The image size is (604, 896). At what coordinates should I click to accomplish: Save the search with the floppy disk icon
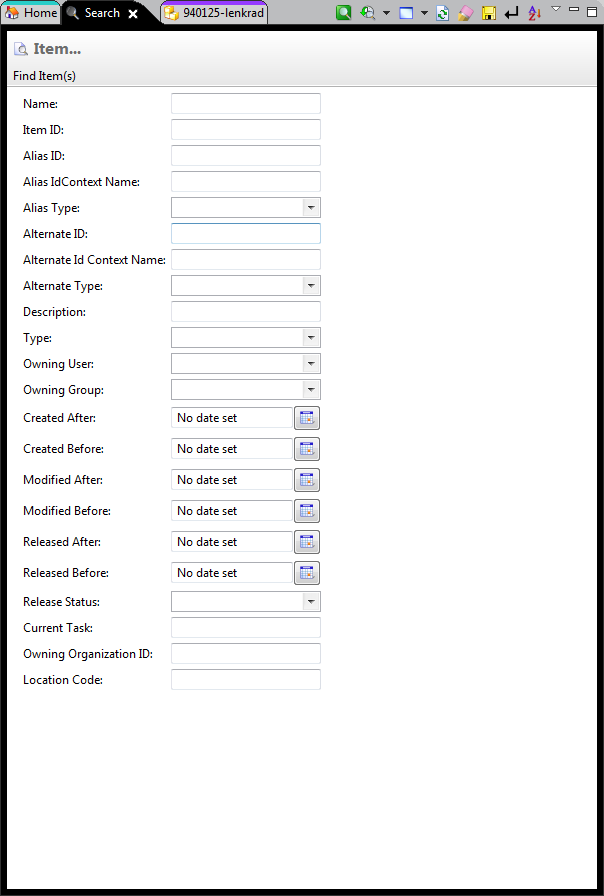click(x=489, y=13)
